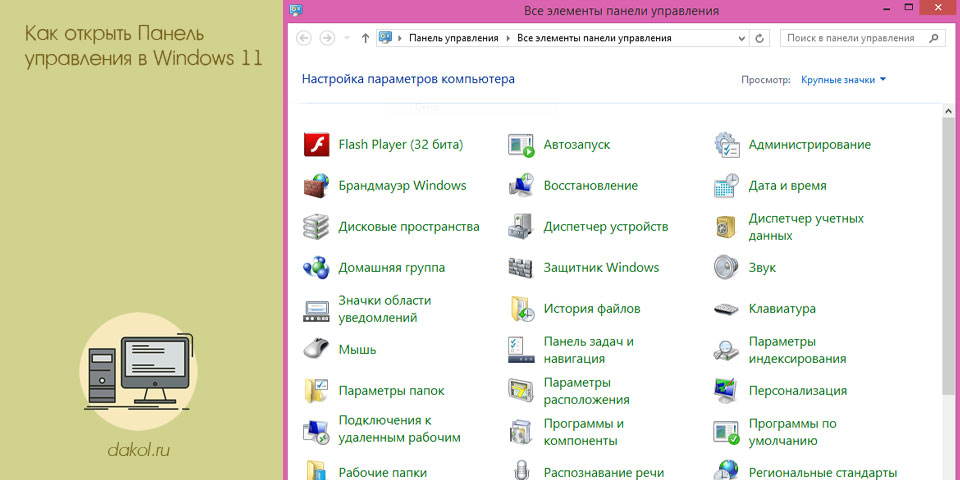The image size is (960, 480).
Task: Go up one level with the Up arrow
Action: coord(366,38)
